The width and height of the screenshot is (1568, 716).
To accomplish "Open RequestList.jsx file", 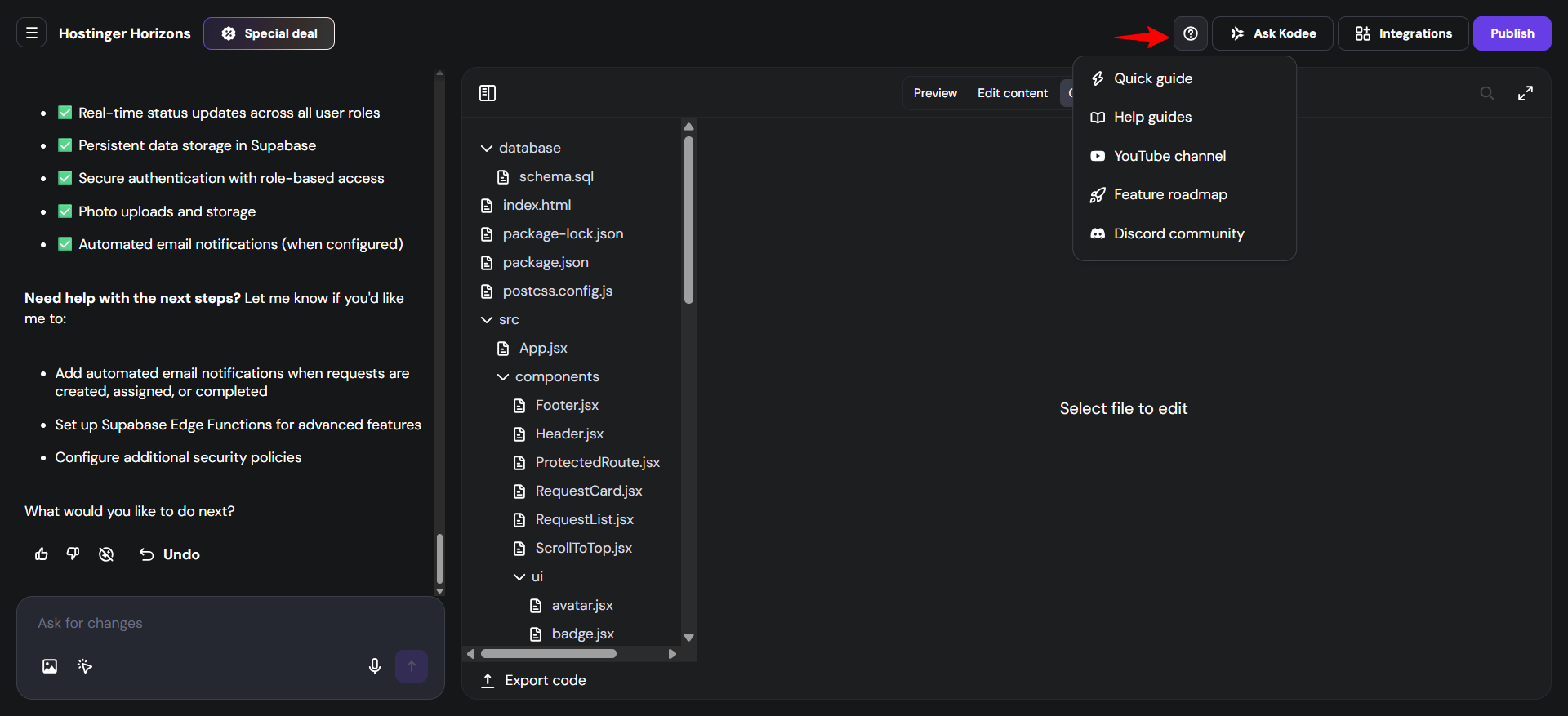I will pos(584,520).
